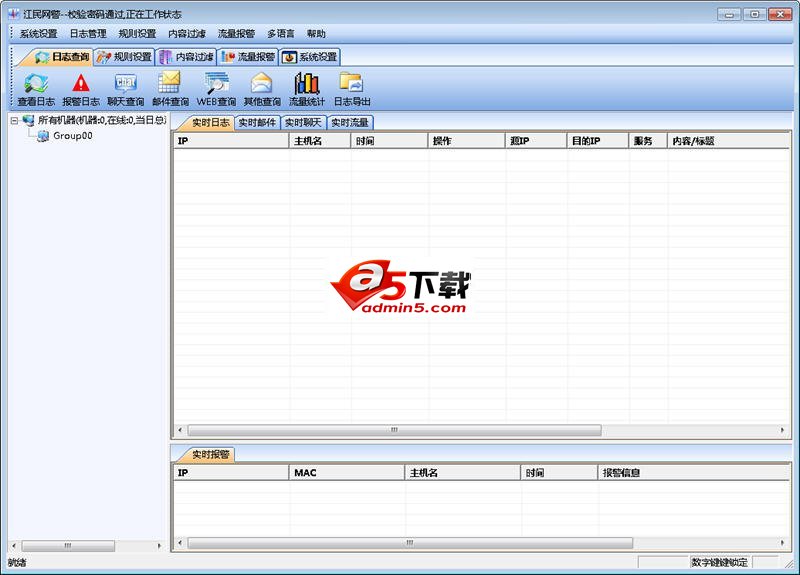Sort alarm table by 报警信息 column header

point(694,472)
